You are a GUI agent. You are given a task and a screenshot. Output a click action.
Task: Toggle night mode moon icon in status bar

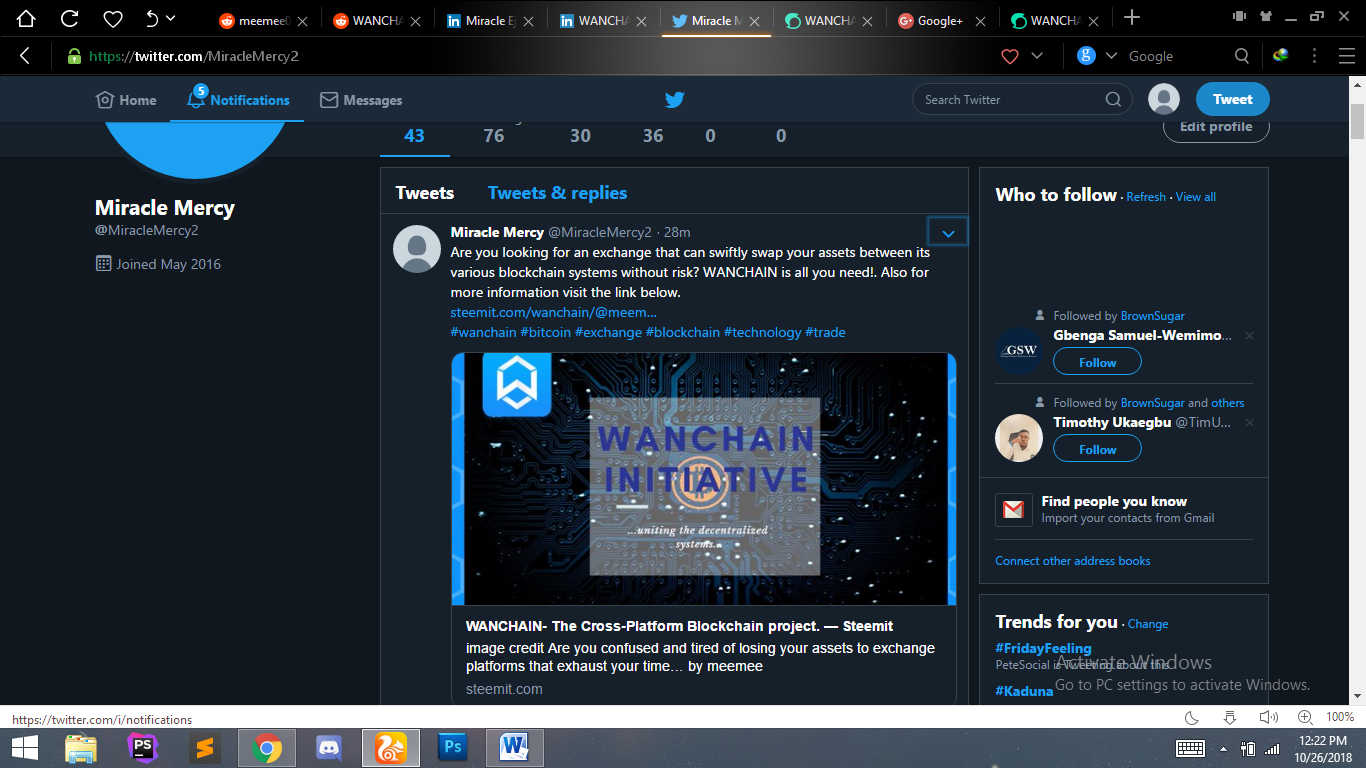click(x=1192, y=718)
